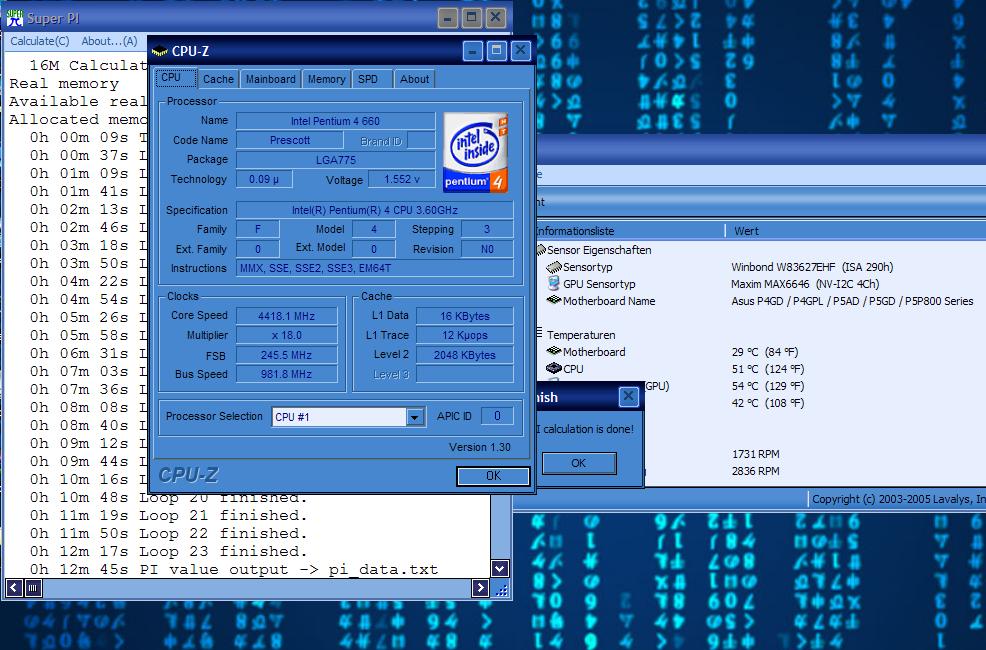Select the Loop 23 finished line
The image size is (986, 650).
tap(169, 551)
